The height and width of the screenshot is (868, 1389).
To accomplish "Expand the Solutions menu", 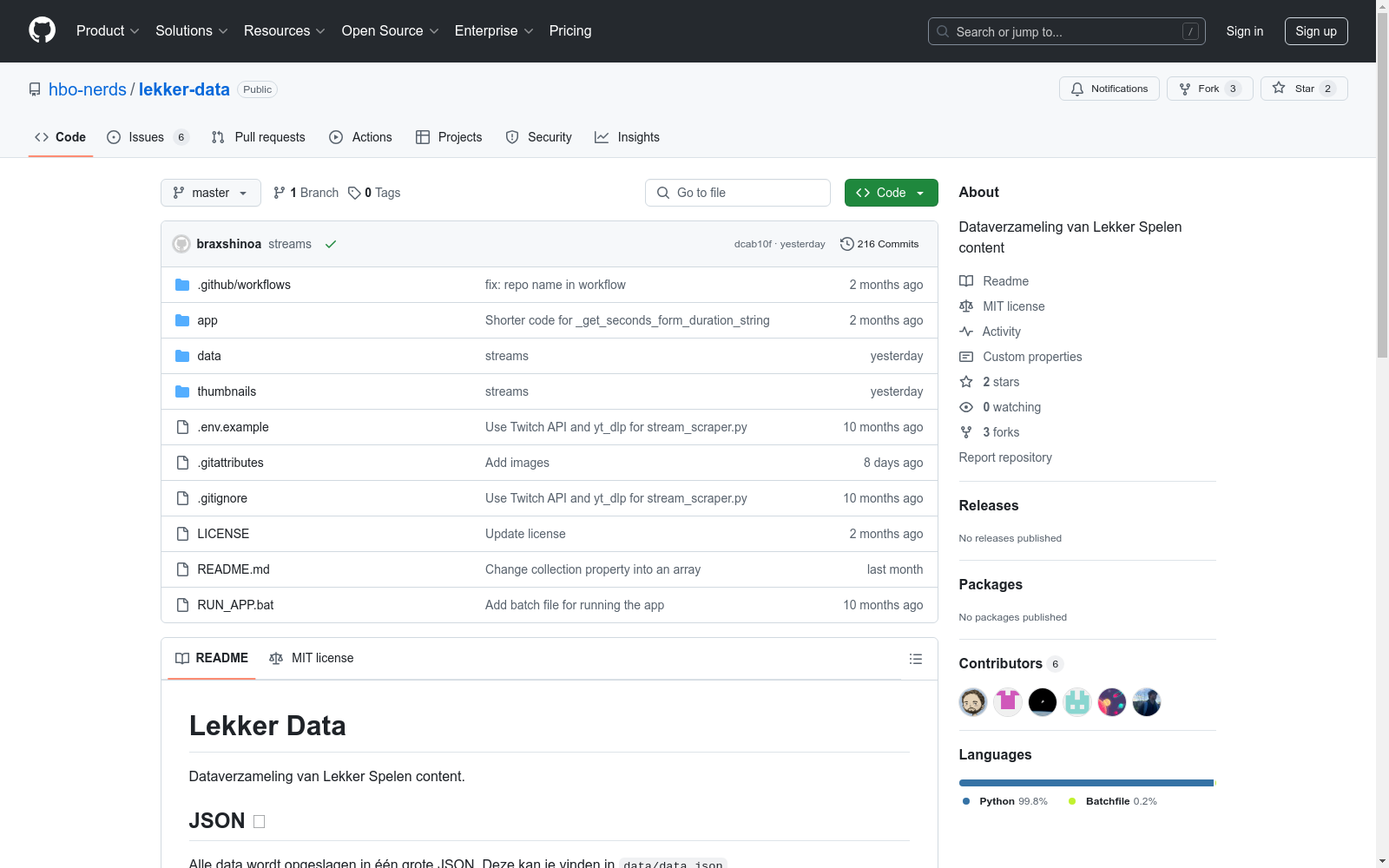I will [x=192, y=31].
